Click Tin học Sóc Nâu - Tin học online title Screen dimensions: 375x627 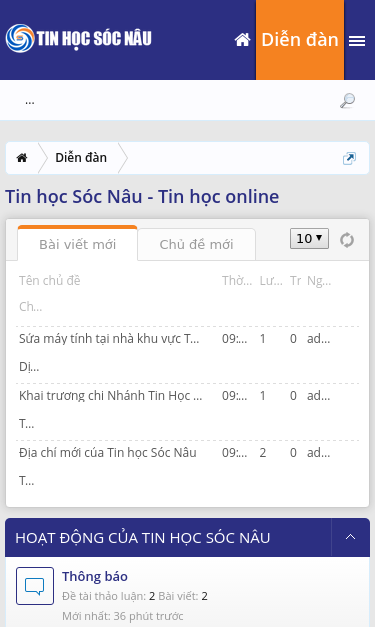pyautogui.click(x=142, y=196)
